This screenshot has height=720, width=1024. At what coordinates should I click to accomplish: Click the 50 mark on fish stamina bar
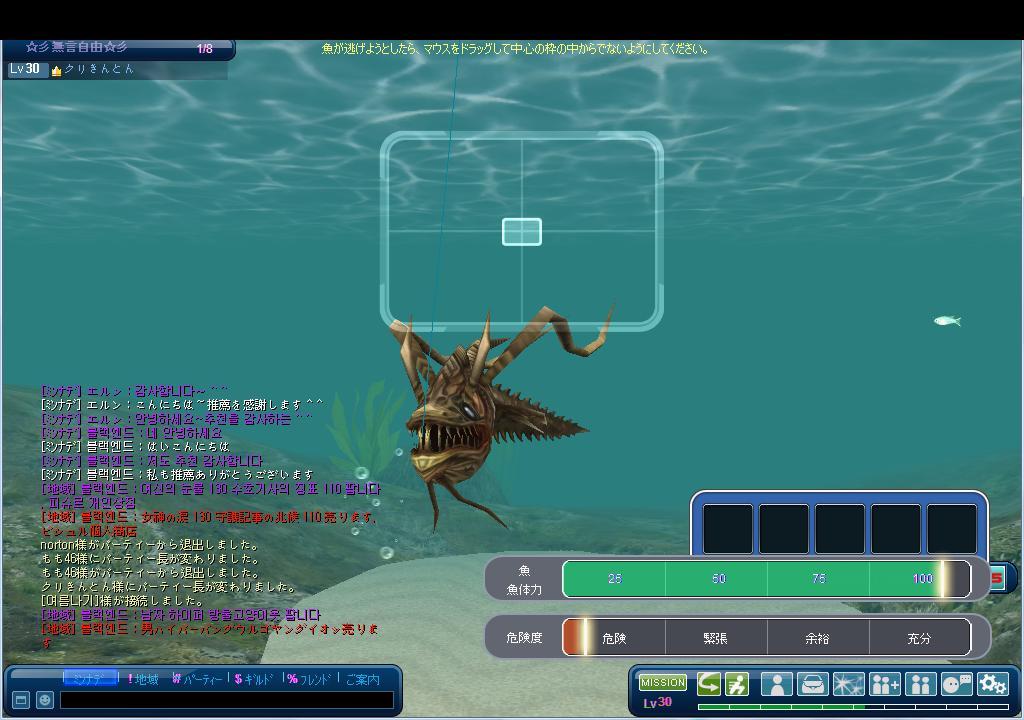click(718, 578)
